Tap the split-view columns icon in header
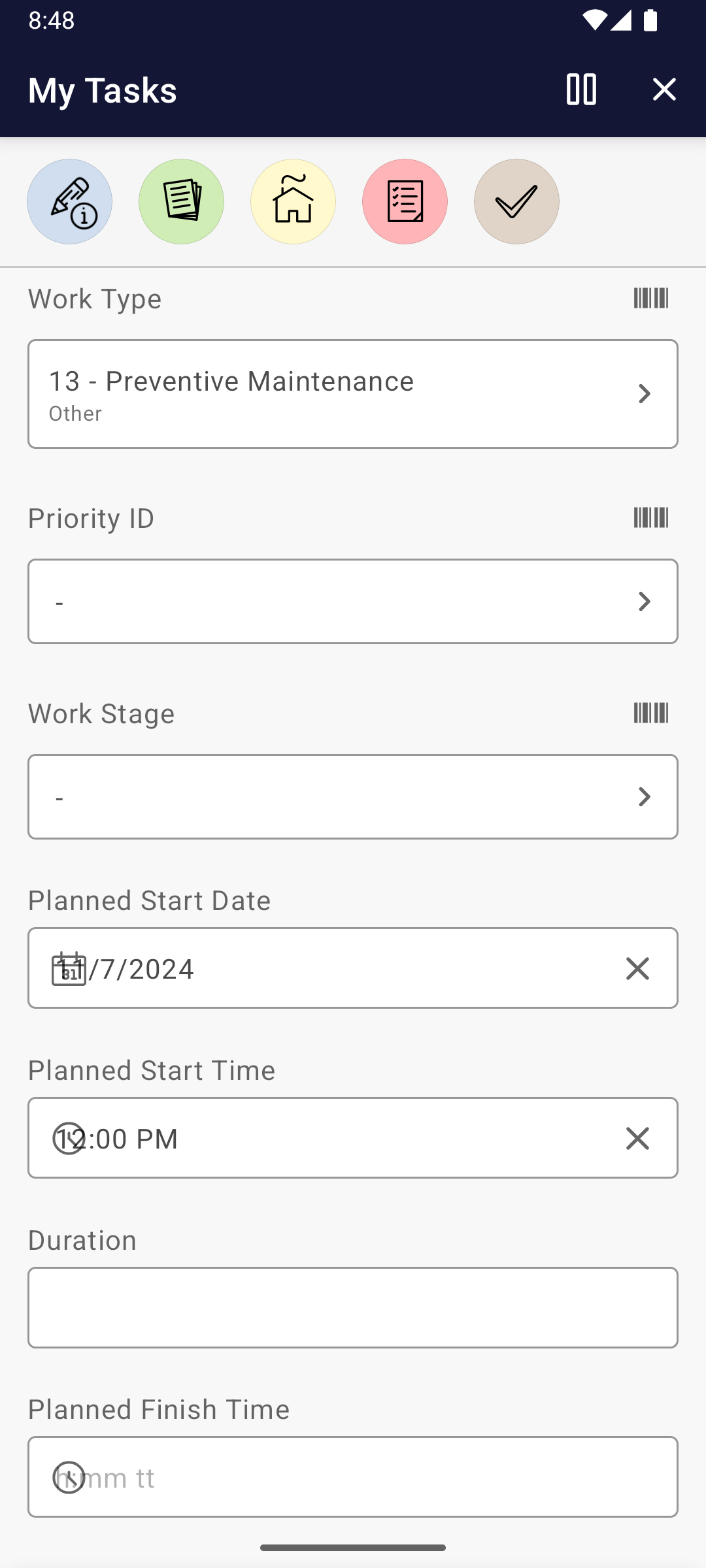 click(581, 90)
